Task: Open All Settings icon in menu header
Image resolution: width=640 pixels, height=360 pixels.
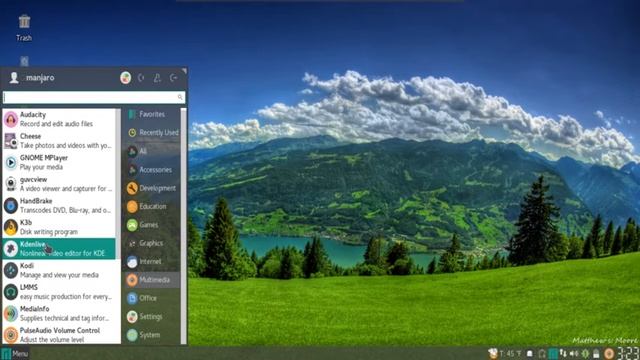Action: (x=126, y=78)
